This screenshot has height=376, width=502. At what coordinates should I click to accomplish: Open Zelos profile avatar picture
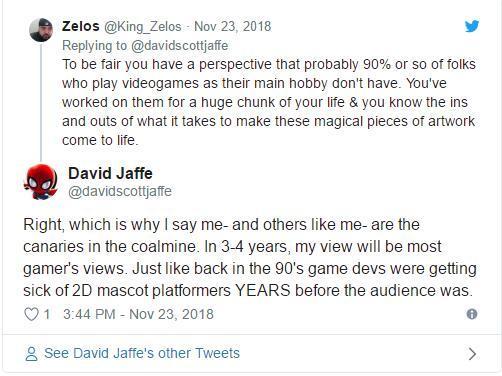[41, 30]
